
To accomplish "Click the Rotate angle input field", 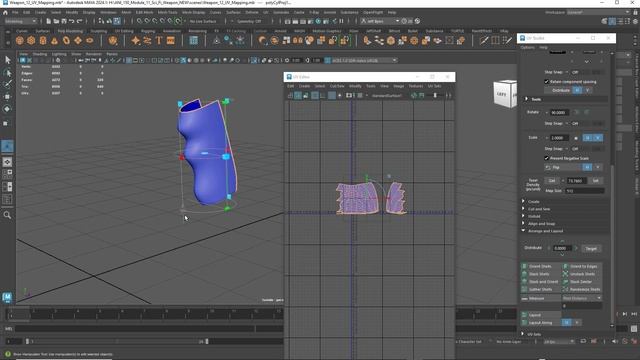I will click(x=559, y=112).
